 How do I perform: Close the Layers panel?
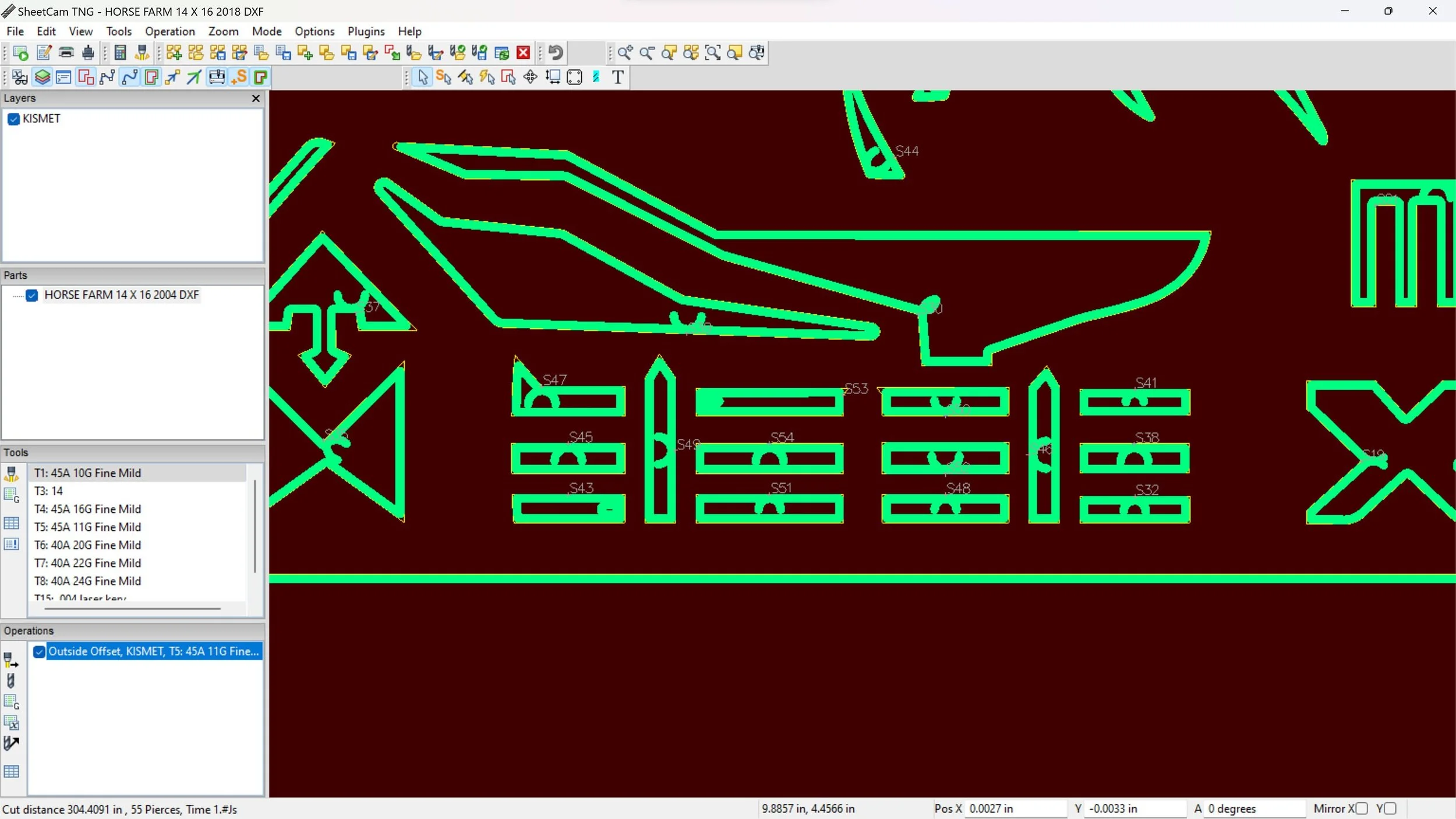tap(255, 98)
